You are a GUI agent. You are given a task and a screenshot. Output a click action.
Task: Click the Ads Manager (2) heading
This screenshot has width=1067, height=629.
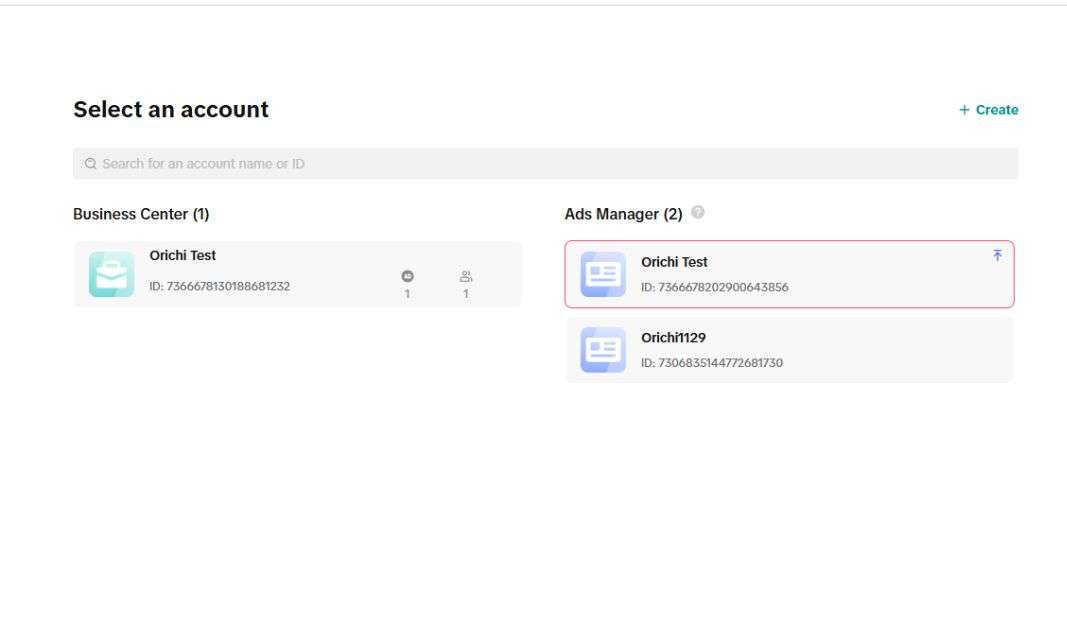point(623,214)
